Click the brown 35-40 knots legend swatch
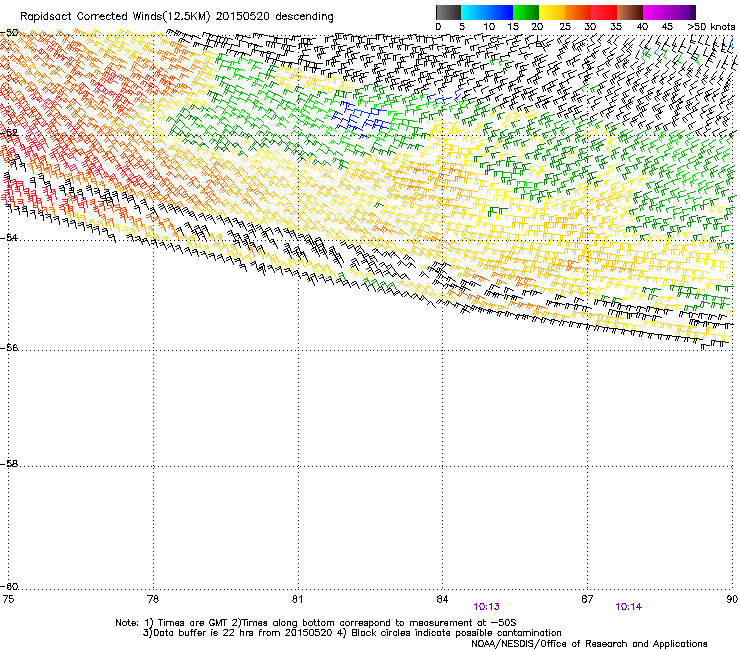 click(x=630, y=12)
